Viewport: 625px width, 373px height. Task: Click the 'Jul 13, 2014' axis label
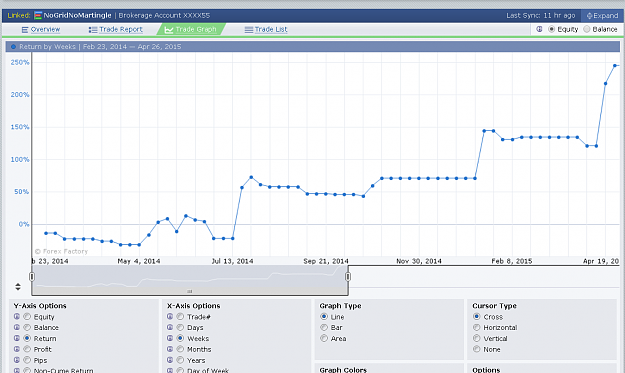pyautogui.click(x=232, y=261)
